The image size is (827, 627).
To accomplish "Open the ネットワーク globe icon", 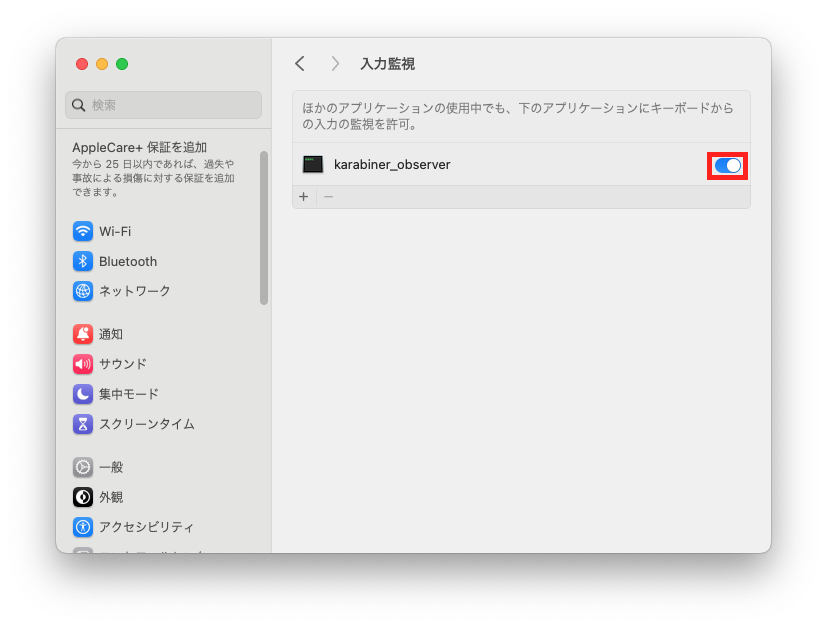I will [x=83, y=291].
